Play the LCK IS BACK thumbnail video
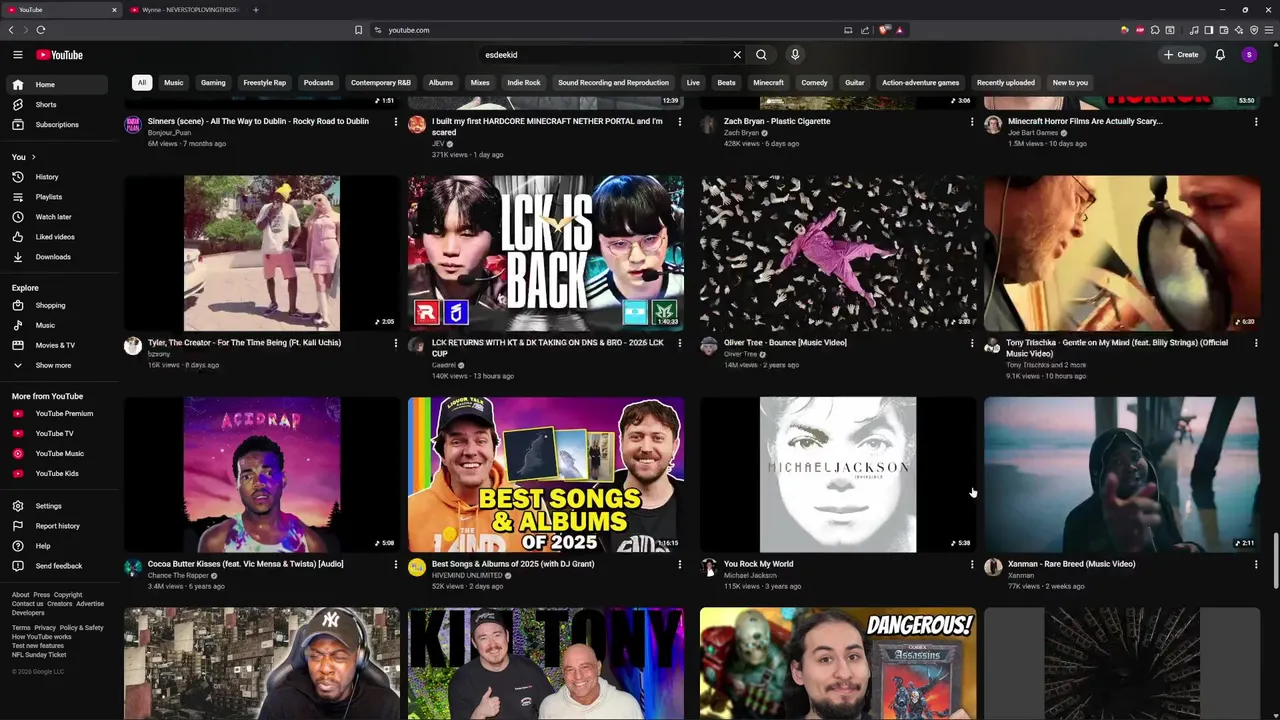1280x720 pixels. coord(546,253)
